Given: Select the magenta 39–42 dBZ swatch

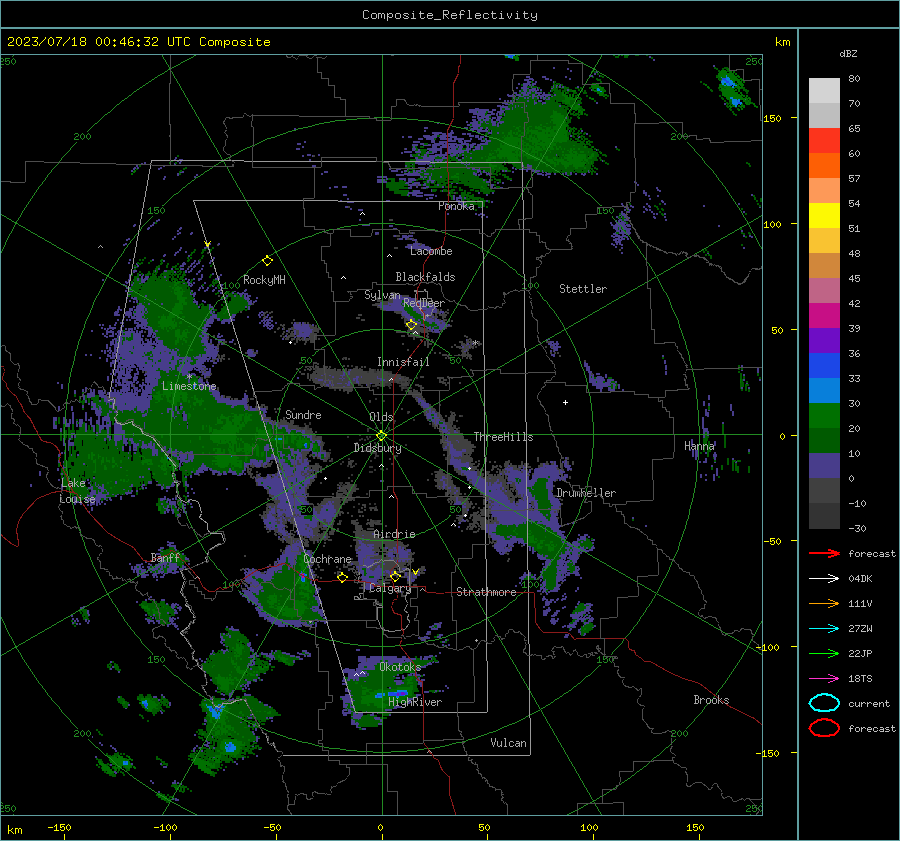Looking at the screenshot, I should pos(824,316).
